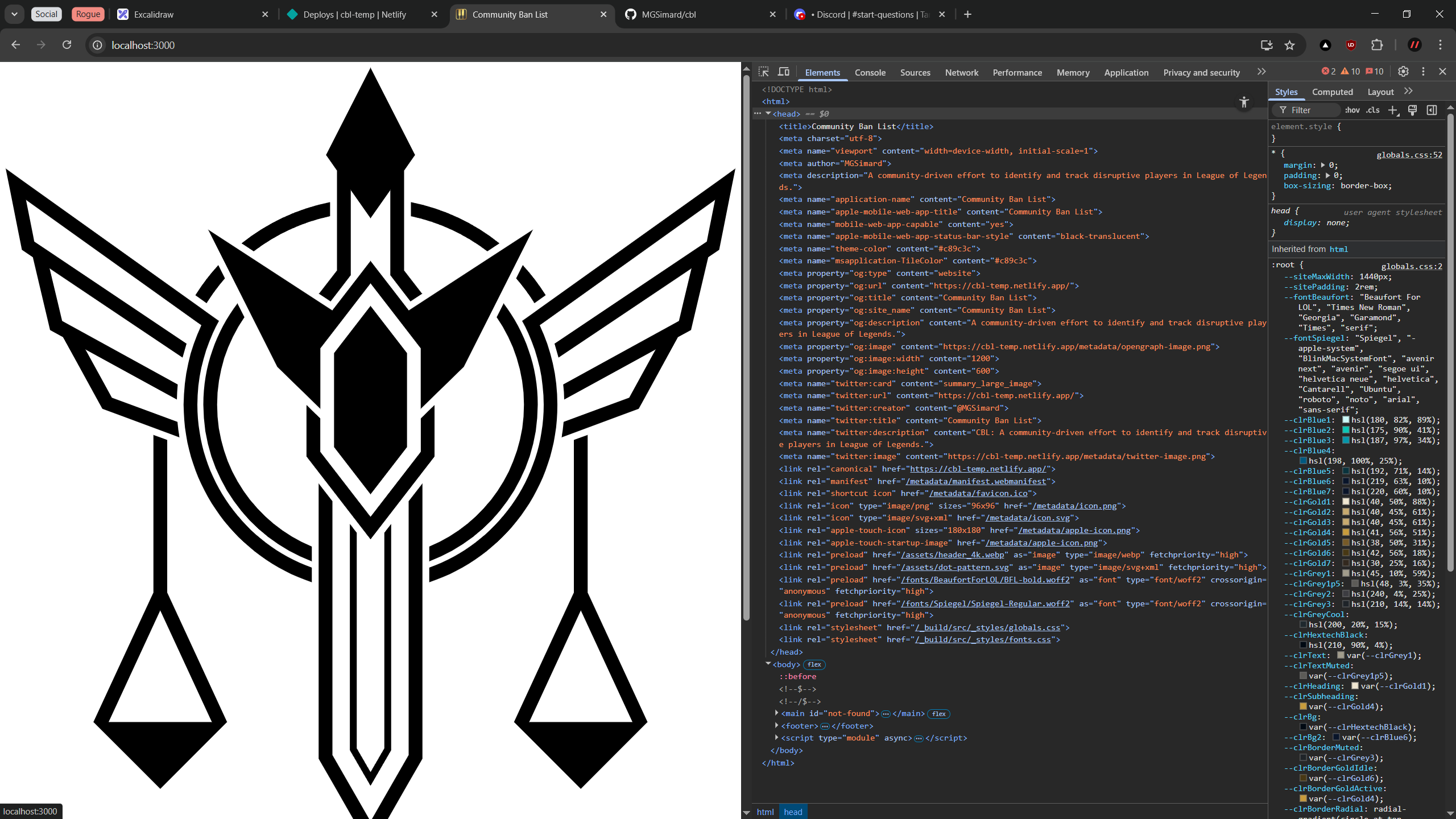The width and height of the screenshot is (1456, 819).
Task: Click the browser back arrow
Action: pos(15,45)
